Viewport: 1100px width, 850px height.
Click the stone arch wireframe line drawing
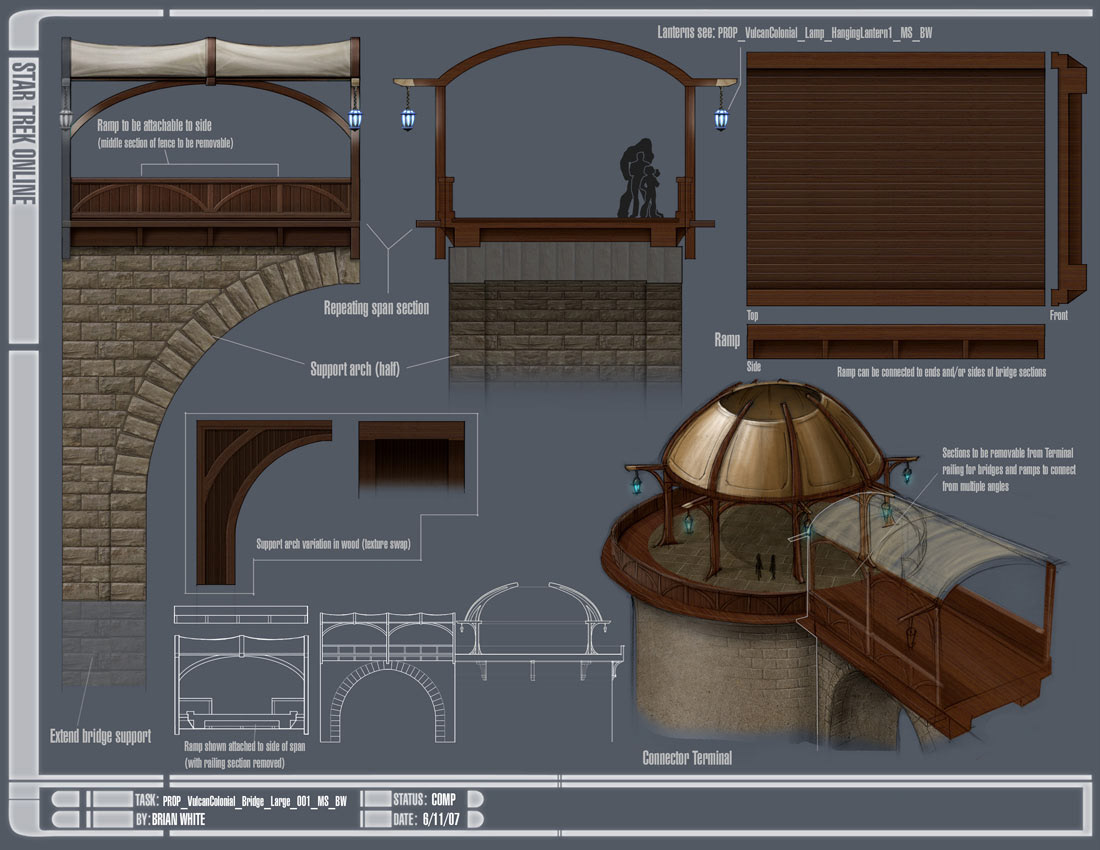[x=386, y=694]
